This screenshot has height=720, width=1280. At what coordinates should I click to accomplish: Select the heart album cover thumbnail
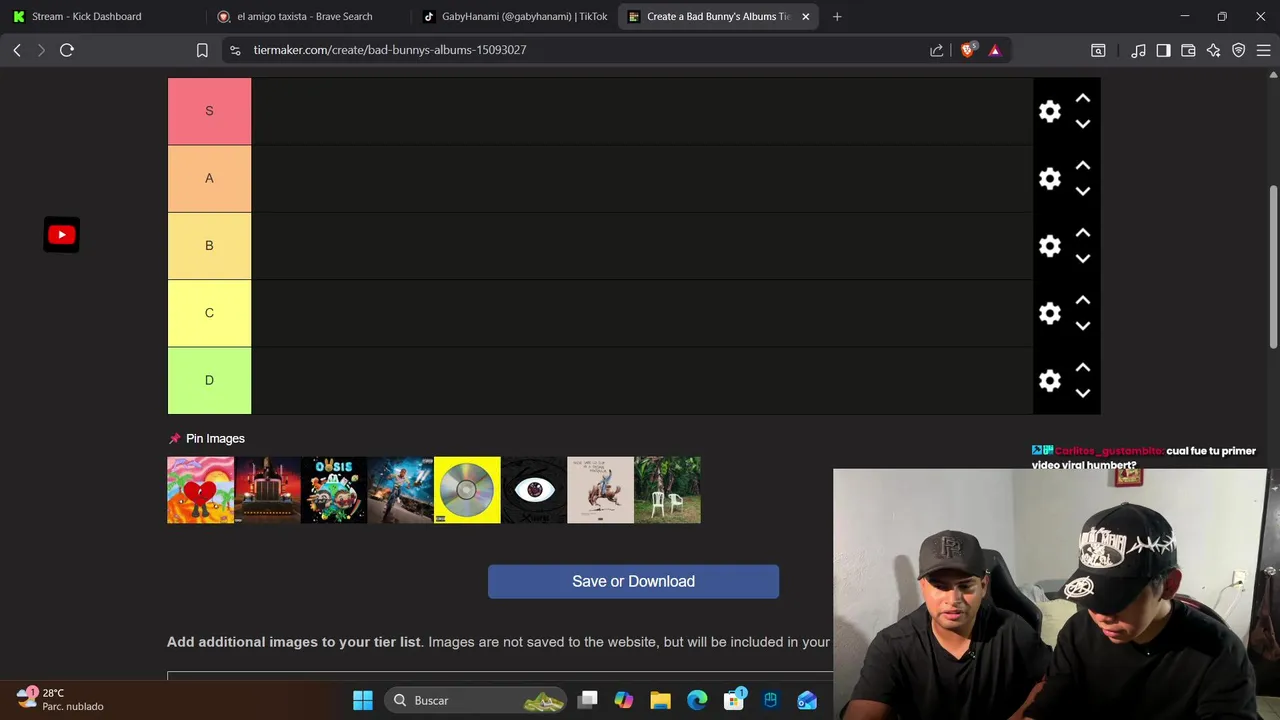(200, 490)
